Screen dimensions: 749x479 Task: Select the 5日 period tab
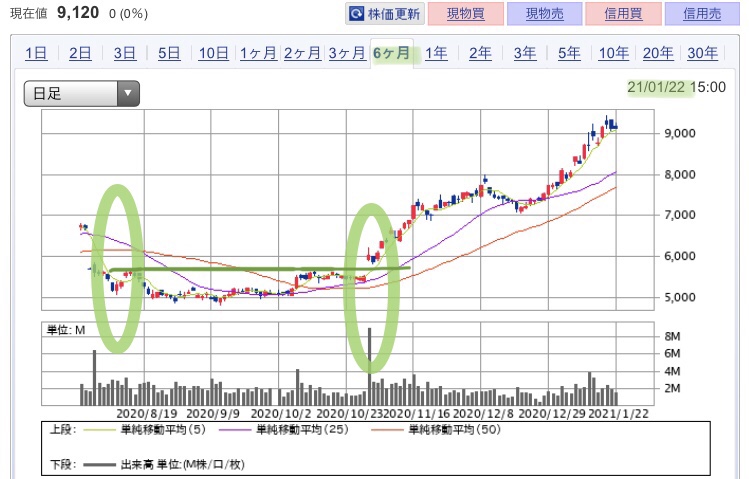pyautogui.click(x=169, y=53)
